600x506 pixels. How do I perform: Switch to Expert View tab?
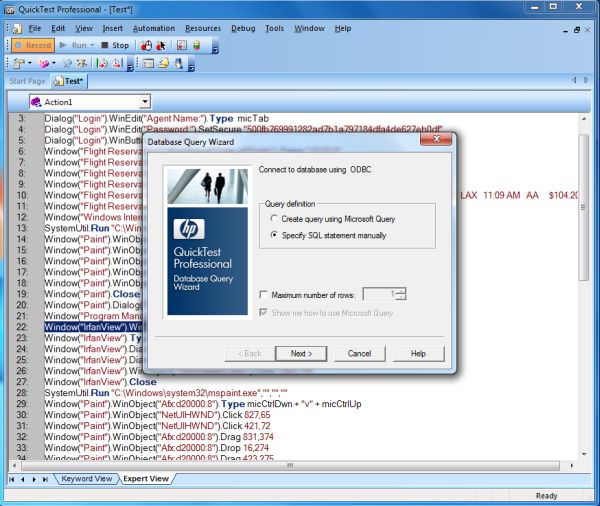click(x=146, y=479)
